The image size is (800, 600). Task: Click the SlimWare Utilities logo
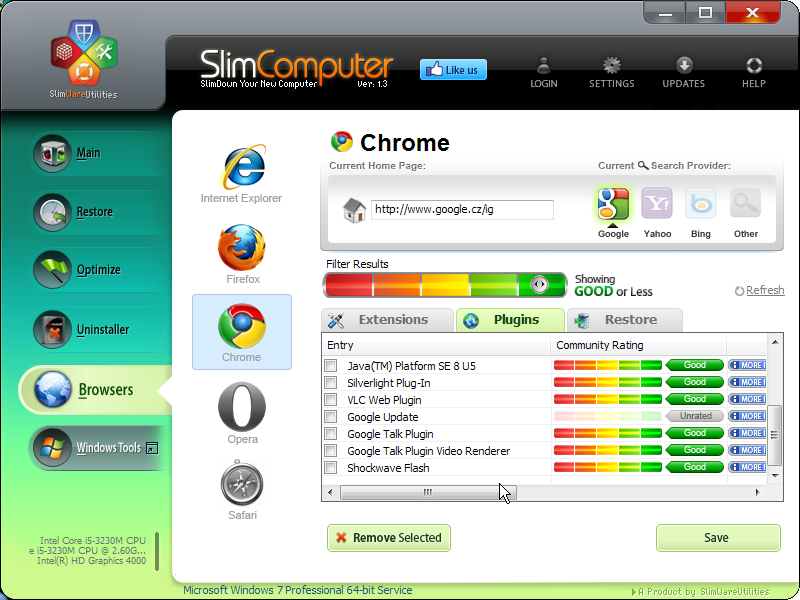(84, 59)
